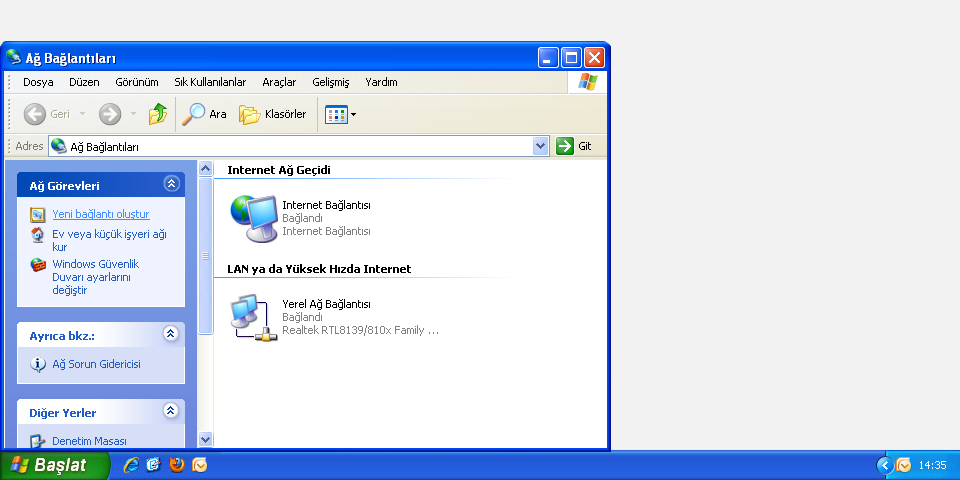960x480 pixels.
Task: Open the Görünüm menu
Action: pos(137,82)
